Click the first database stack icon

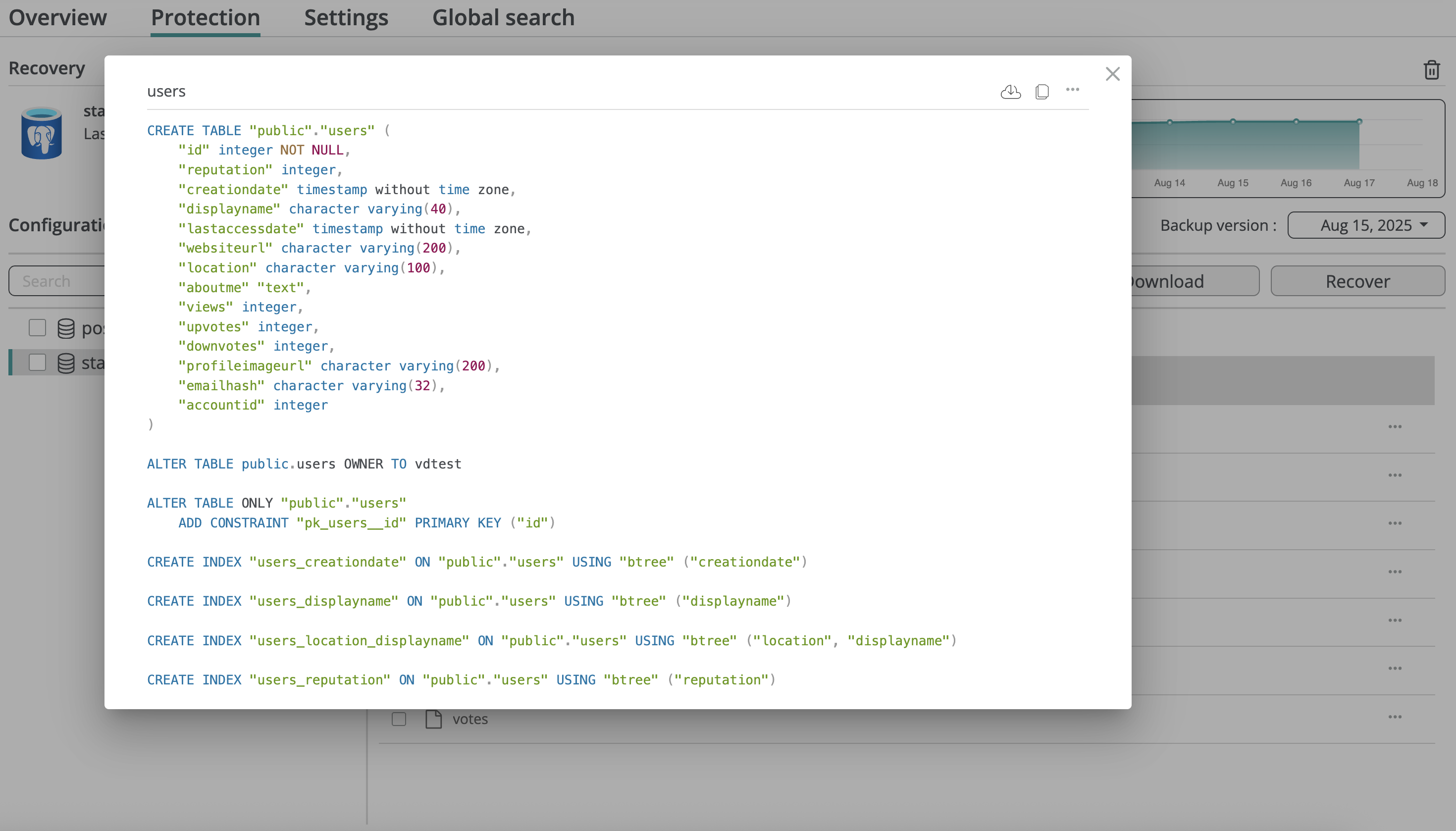66,328
